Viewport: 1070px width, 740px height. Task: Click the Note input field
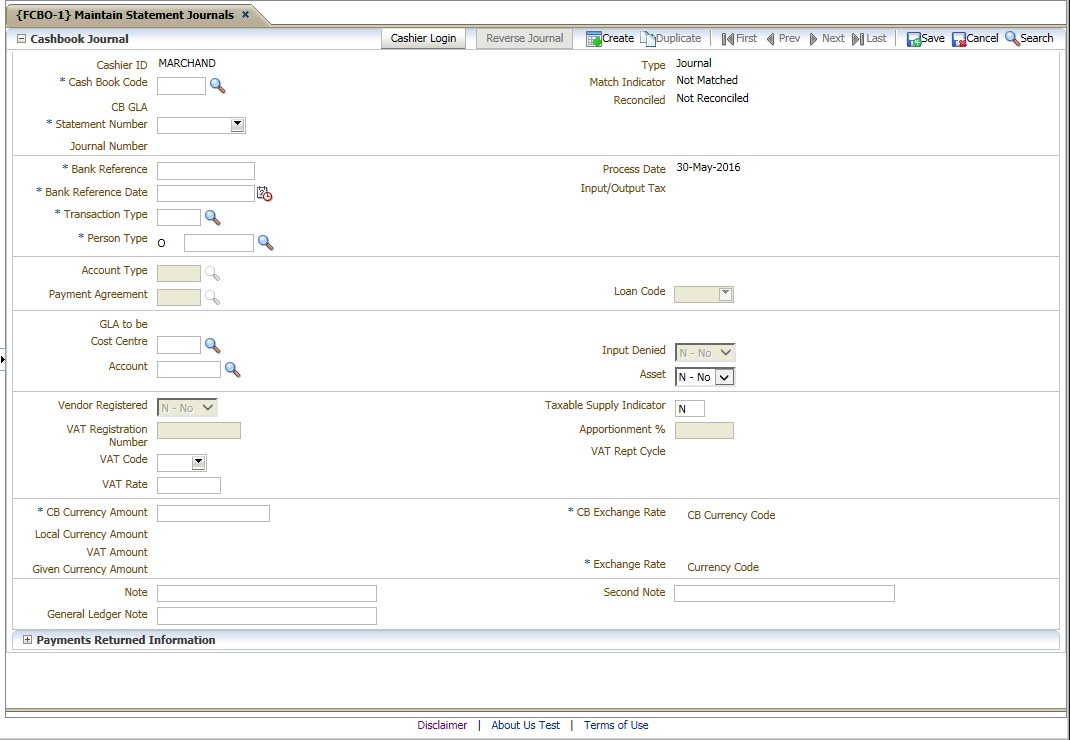pos(266,593)
